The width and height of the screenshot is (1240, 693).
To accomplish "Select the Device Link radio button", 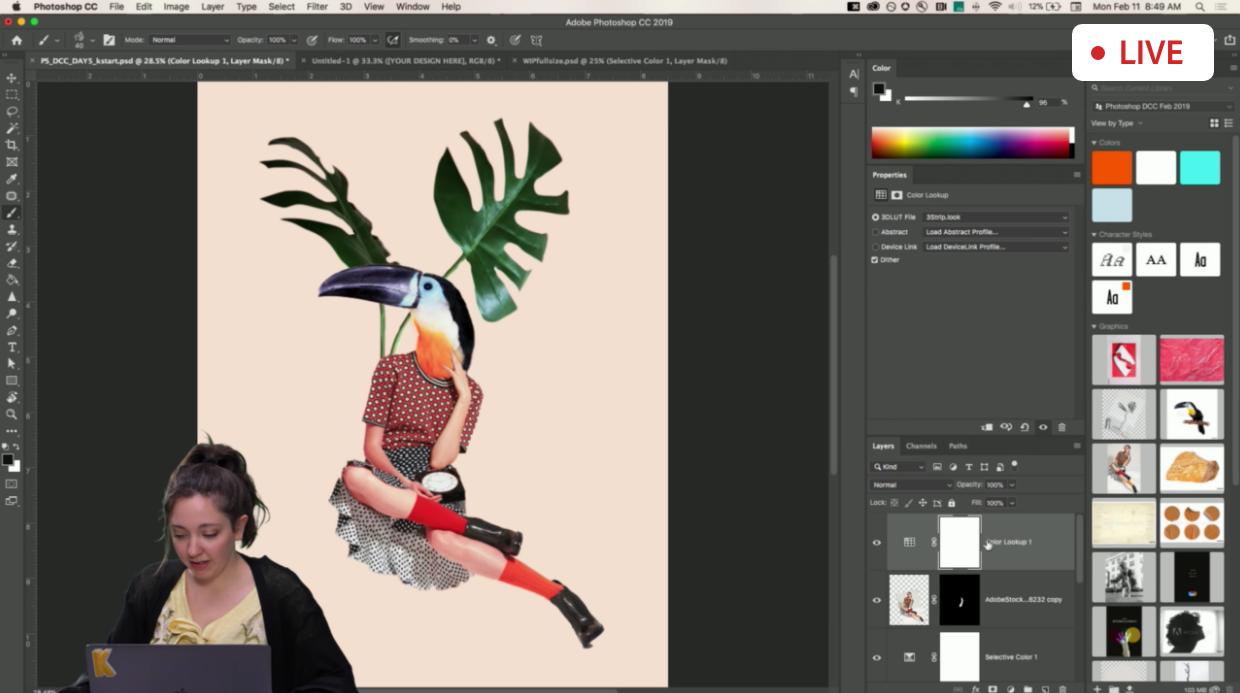I will coord(876,246).
